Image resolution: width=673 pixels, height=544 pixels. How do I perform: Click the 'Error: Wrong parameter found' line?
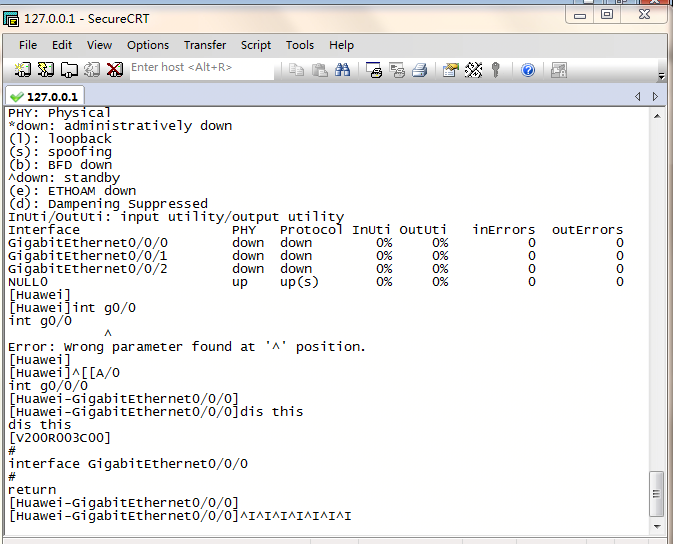[x=187, y=347]
